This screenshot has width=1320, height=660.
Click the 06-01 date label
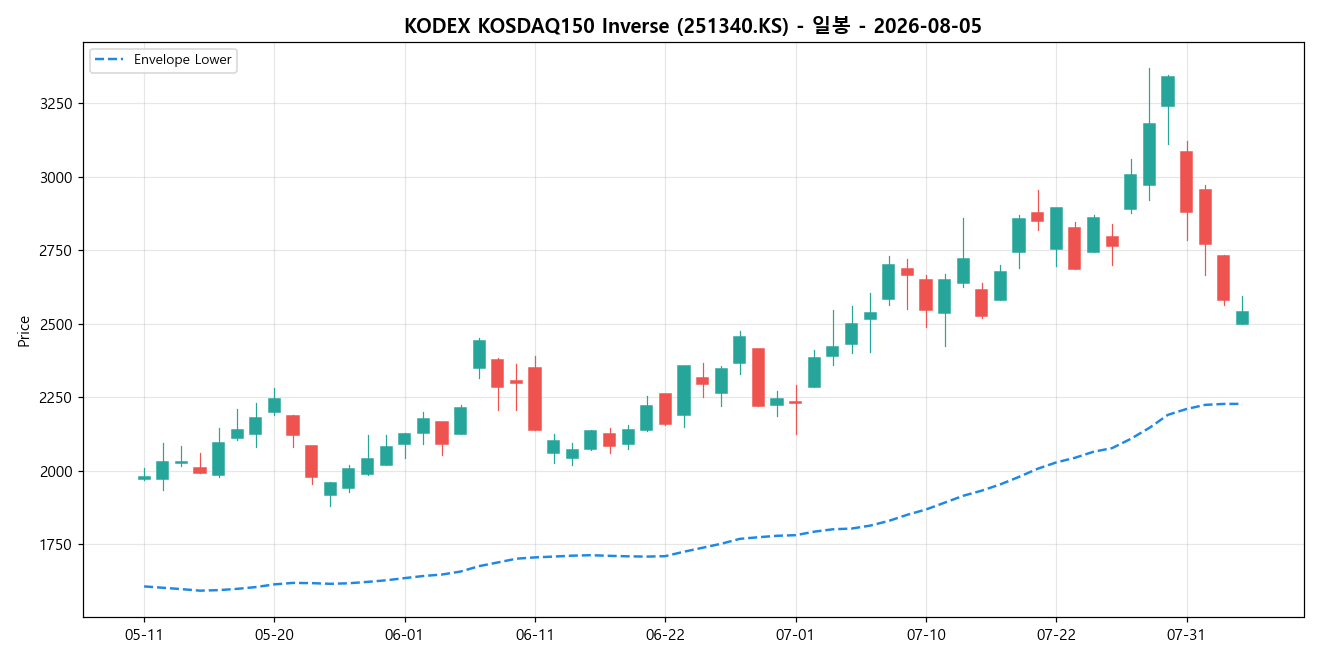point(404,634)
